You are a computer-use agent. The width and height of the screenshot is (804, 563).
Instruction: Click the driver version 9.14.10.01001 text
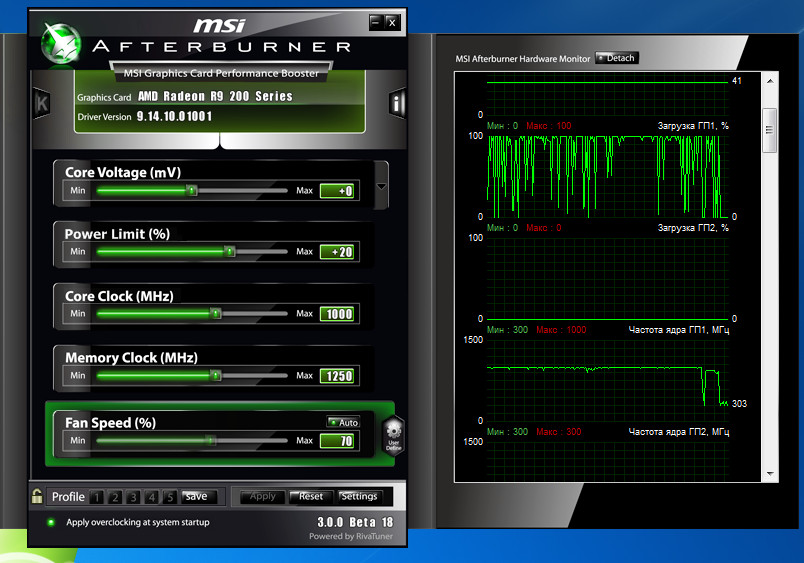[174, 116]
